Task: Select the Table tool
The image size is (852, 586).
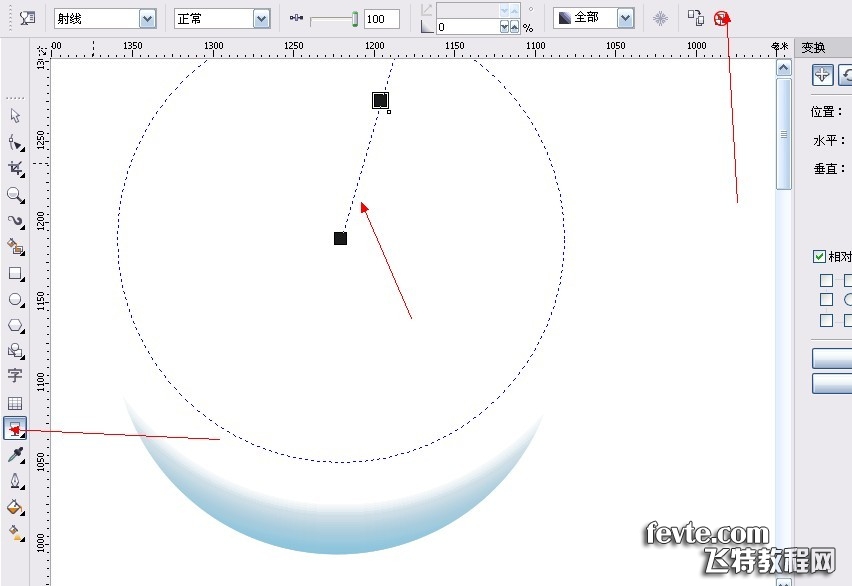Action: (x=15, y=403)
